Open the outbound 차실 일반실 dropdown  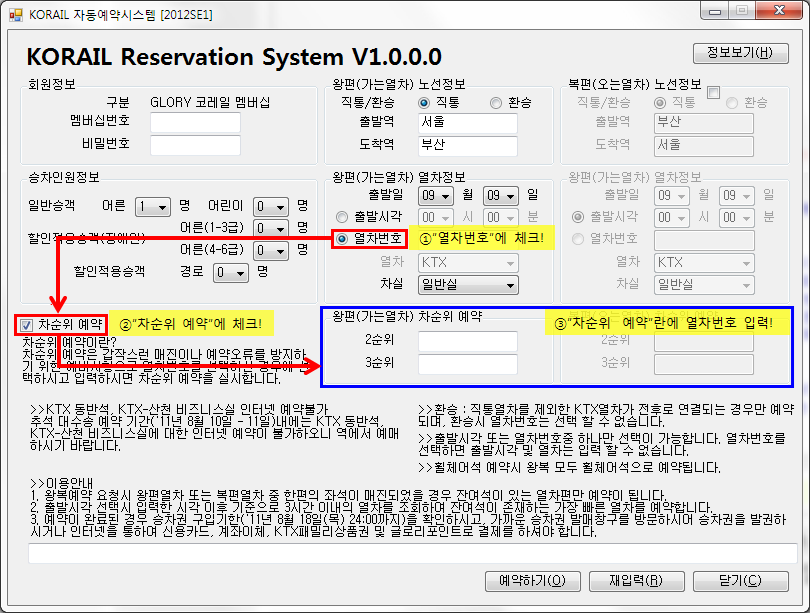(x=468, y=285)
